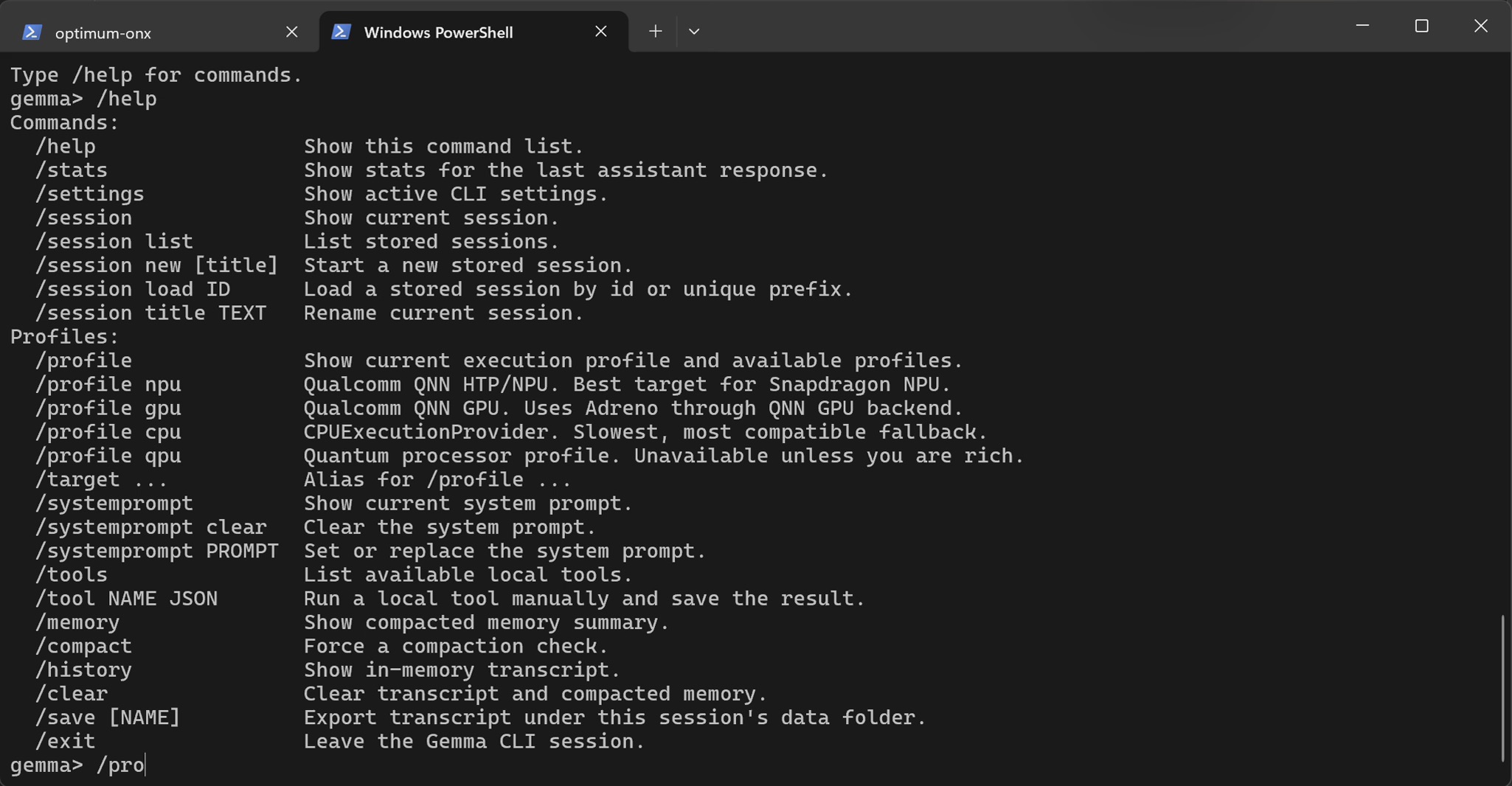Image resolution: width=1512 pixels, height=786 pixels.
Task: Click the /save [NAME] command text
Action: 108,717
